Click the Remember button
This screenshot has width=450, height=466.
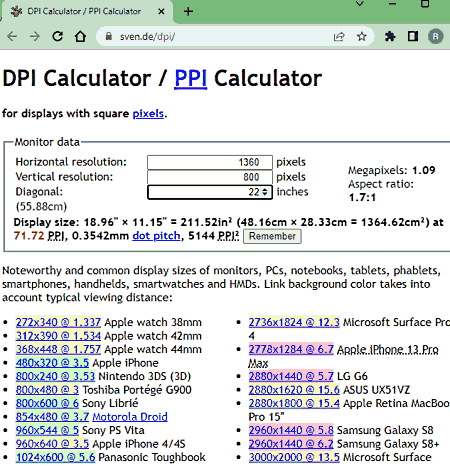[272, 236]
